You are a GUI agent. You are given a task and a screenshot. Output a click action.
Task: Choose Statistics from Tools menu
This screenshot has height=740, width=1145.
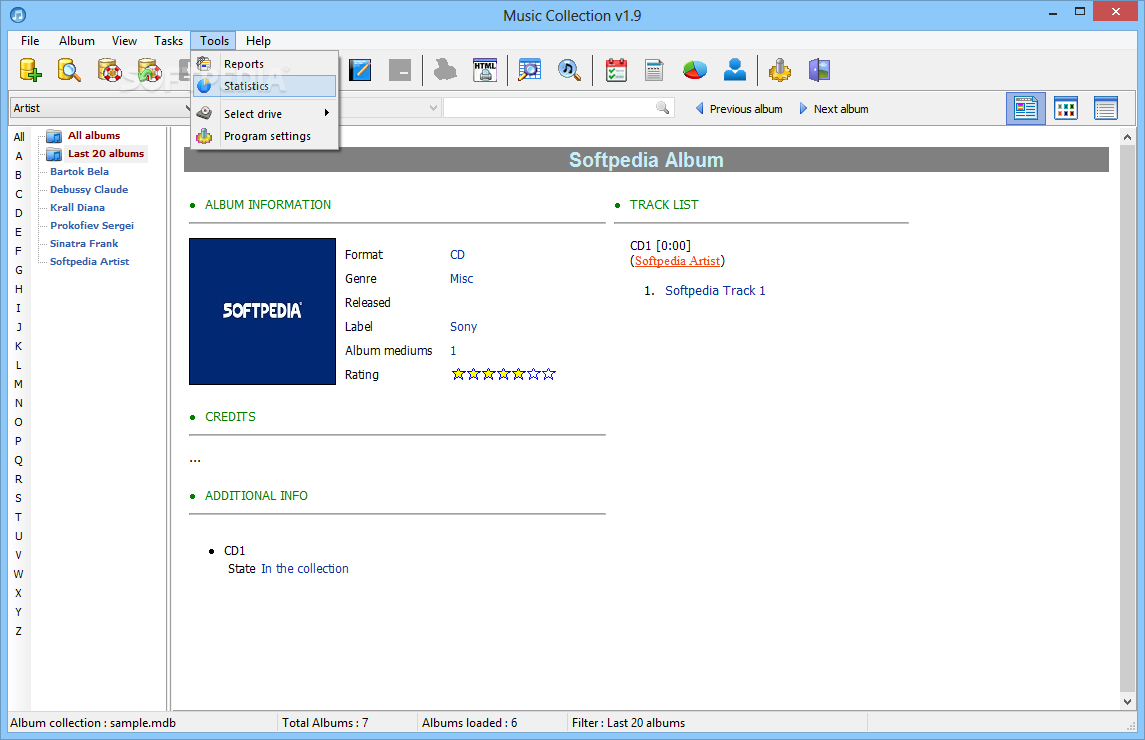[265, 86]
